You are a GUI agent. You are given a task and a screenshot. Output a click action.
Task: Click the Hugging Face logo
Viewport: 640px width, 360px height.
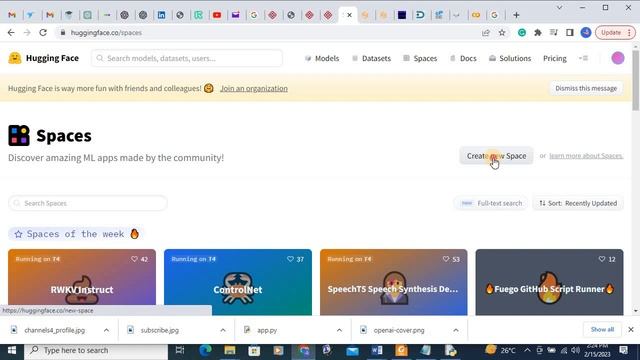point(43,58)
